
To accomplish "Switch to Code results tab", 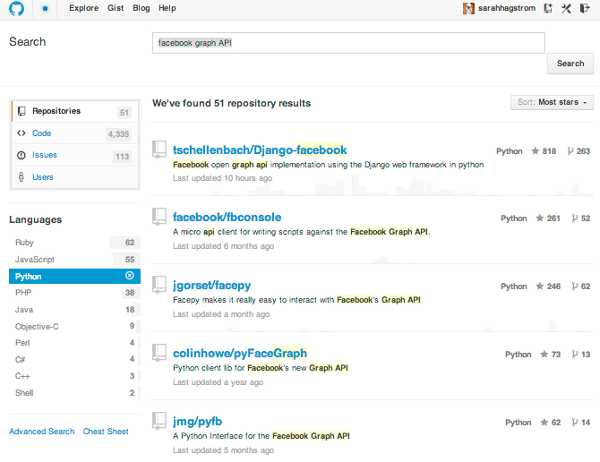I will click(75, 133).
